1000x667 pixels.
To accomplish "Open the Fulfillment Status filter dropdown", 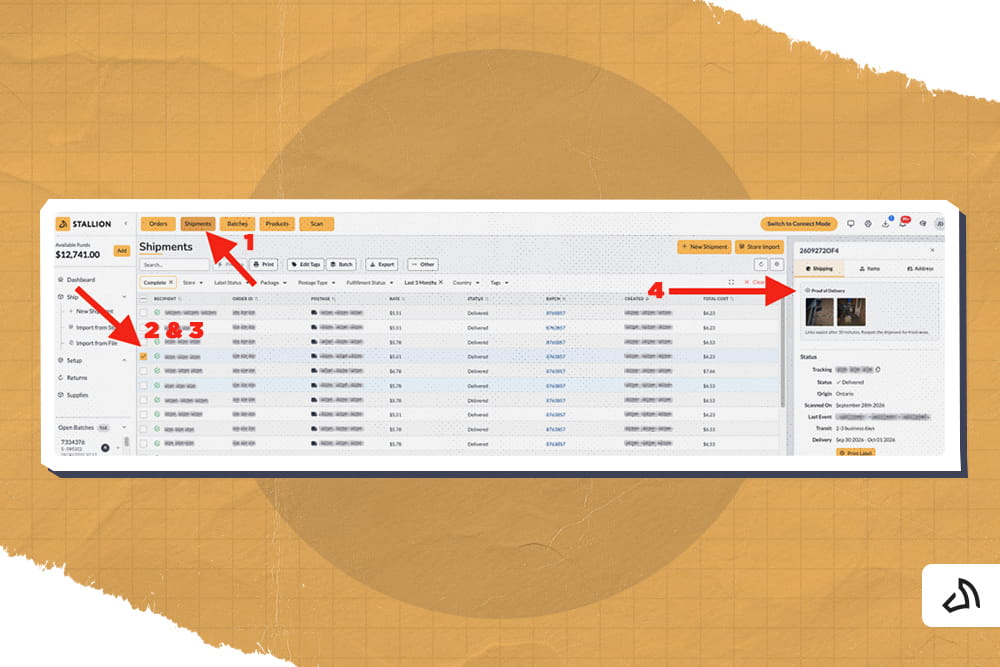I will 369,282.
